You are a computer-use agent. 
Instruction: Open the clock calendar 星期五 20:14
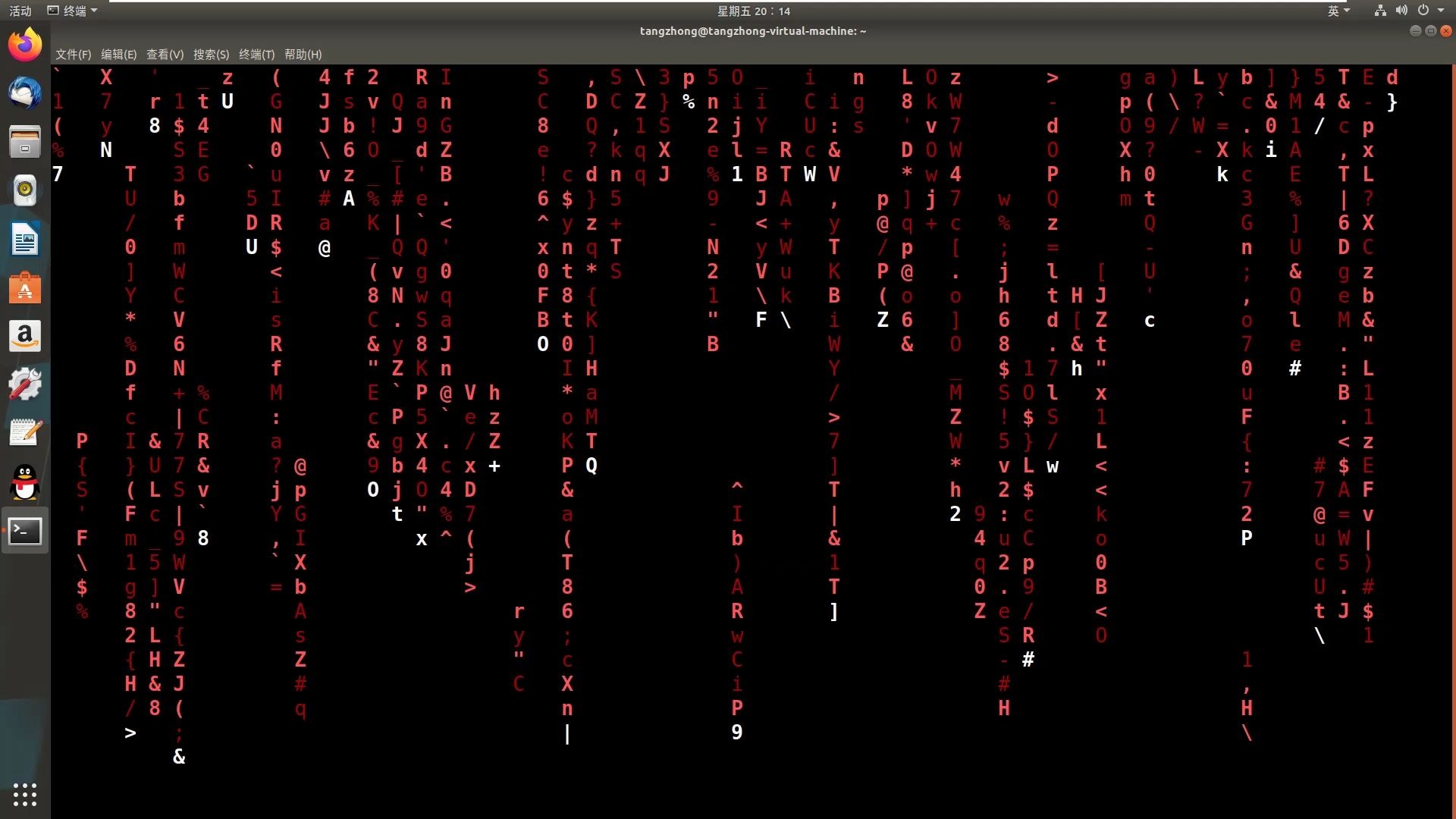[x=753, y=11]
